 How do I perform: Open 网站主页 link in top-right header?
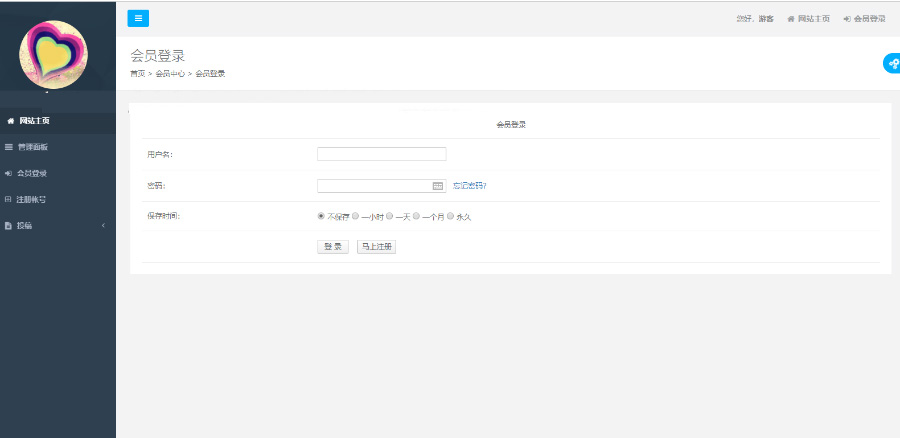click(x=809, y=19)
